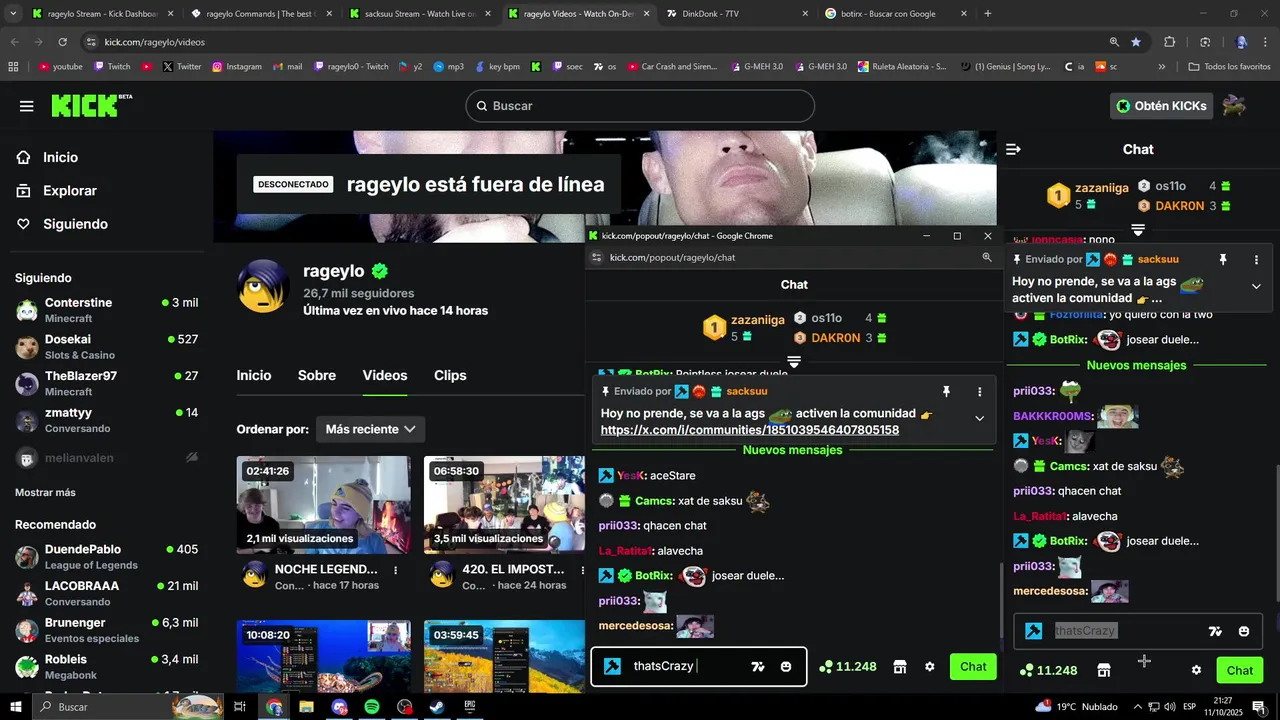
Task: Open 7TV emote menu in main page chat
Action: pyautogui.click(x=1216, y=631)
